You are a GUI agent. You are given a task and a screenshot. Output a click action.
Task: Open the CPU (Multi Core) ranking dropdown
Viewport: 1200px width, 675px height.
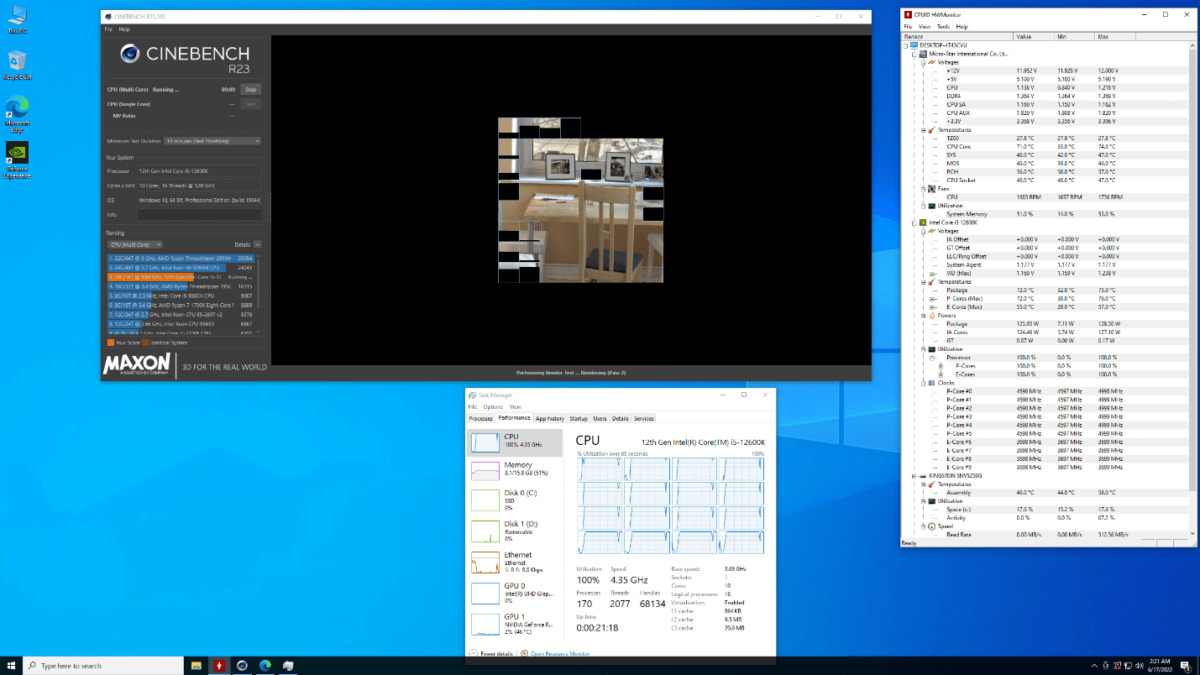tap(135, 244)
